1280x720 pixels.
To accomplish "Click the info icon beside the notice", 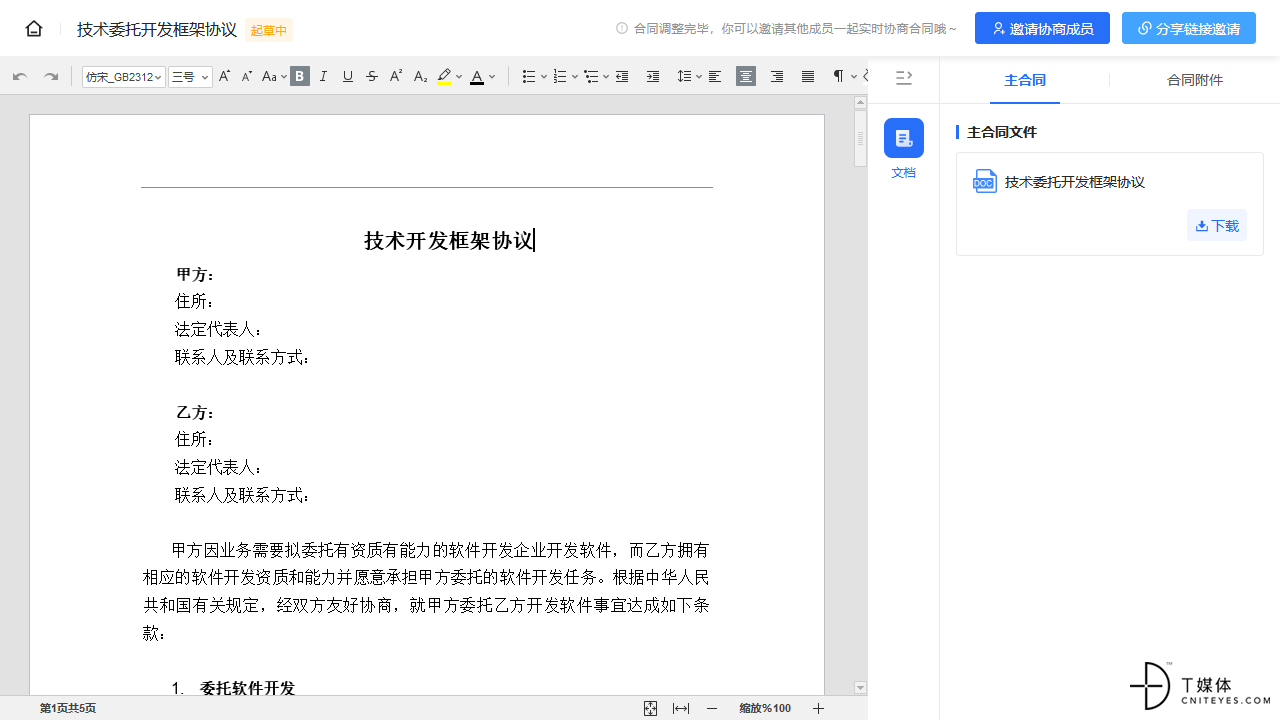I will pyautogui.click(x=622, y=29).
